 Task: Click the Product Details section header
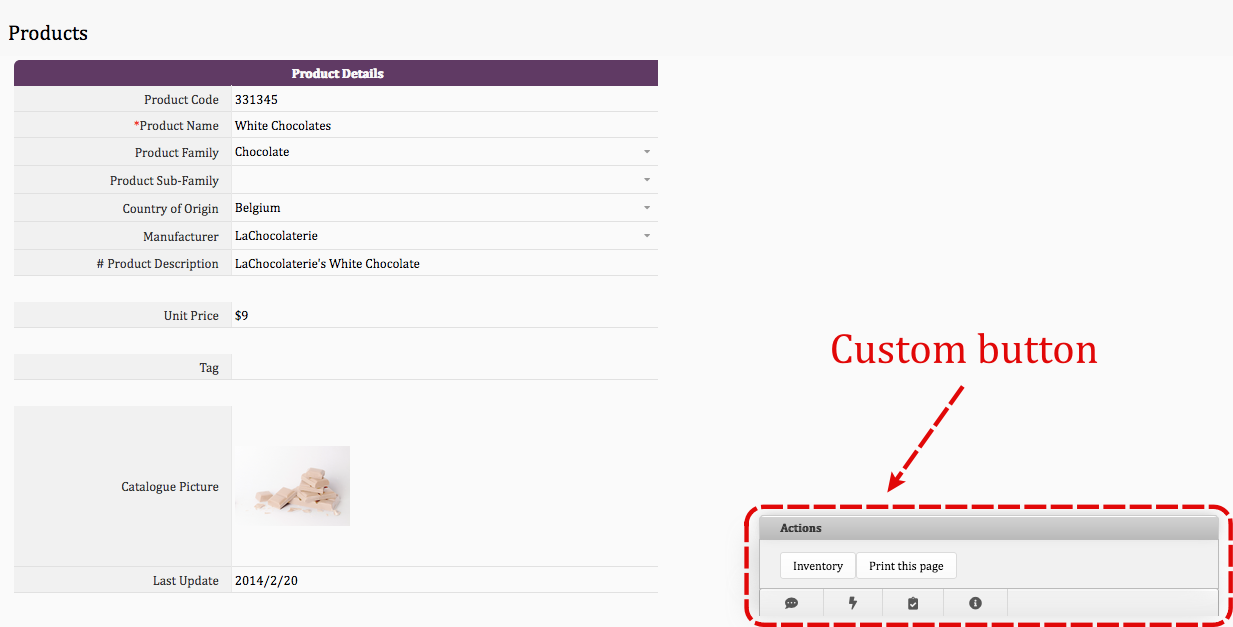(336, 73)
